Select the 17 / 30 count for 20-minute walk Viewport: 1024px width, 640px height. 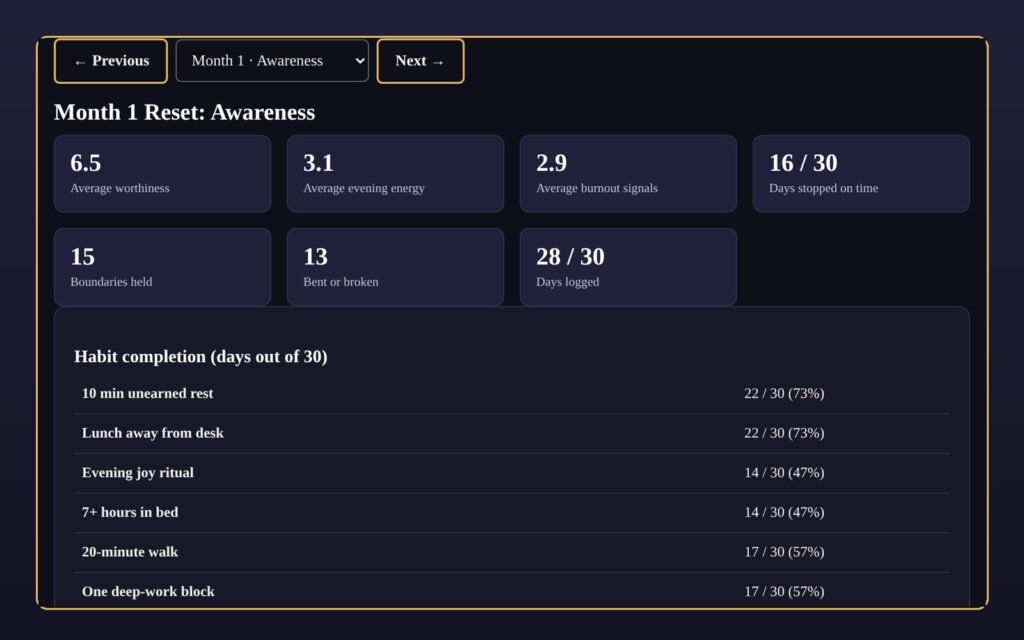(784, 552)
